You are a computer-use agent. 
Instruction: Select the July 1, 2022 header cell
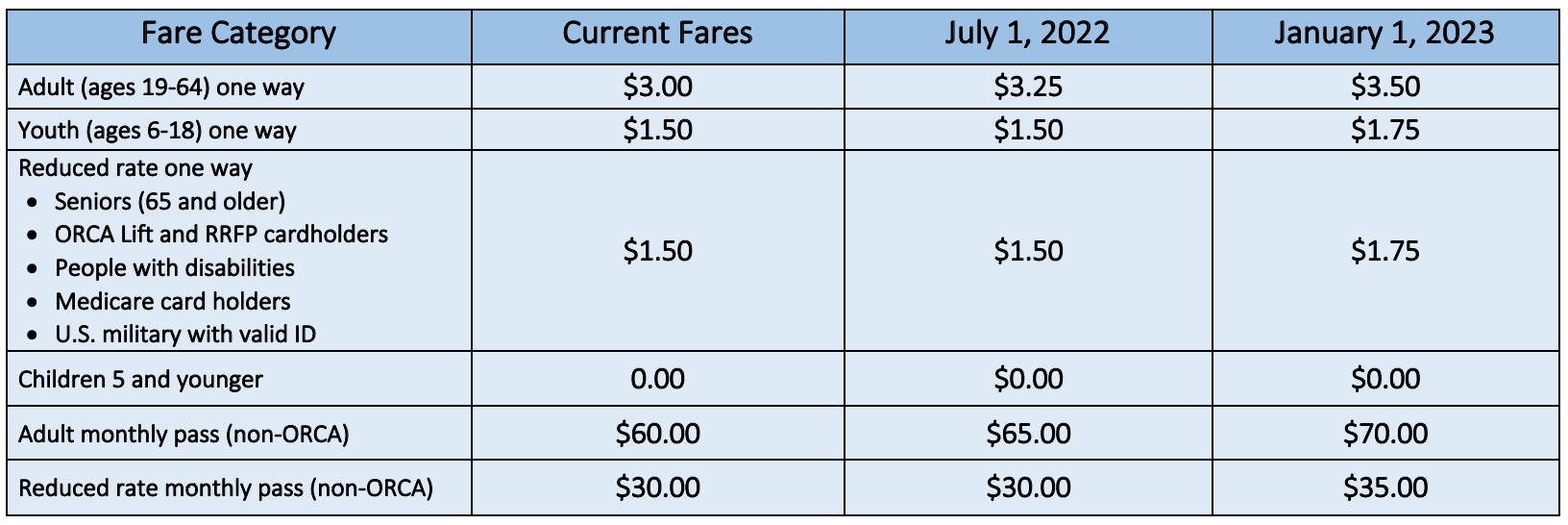[1027, 34]
